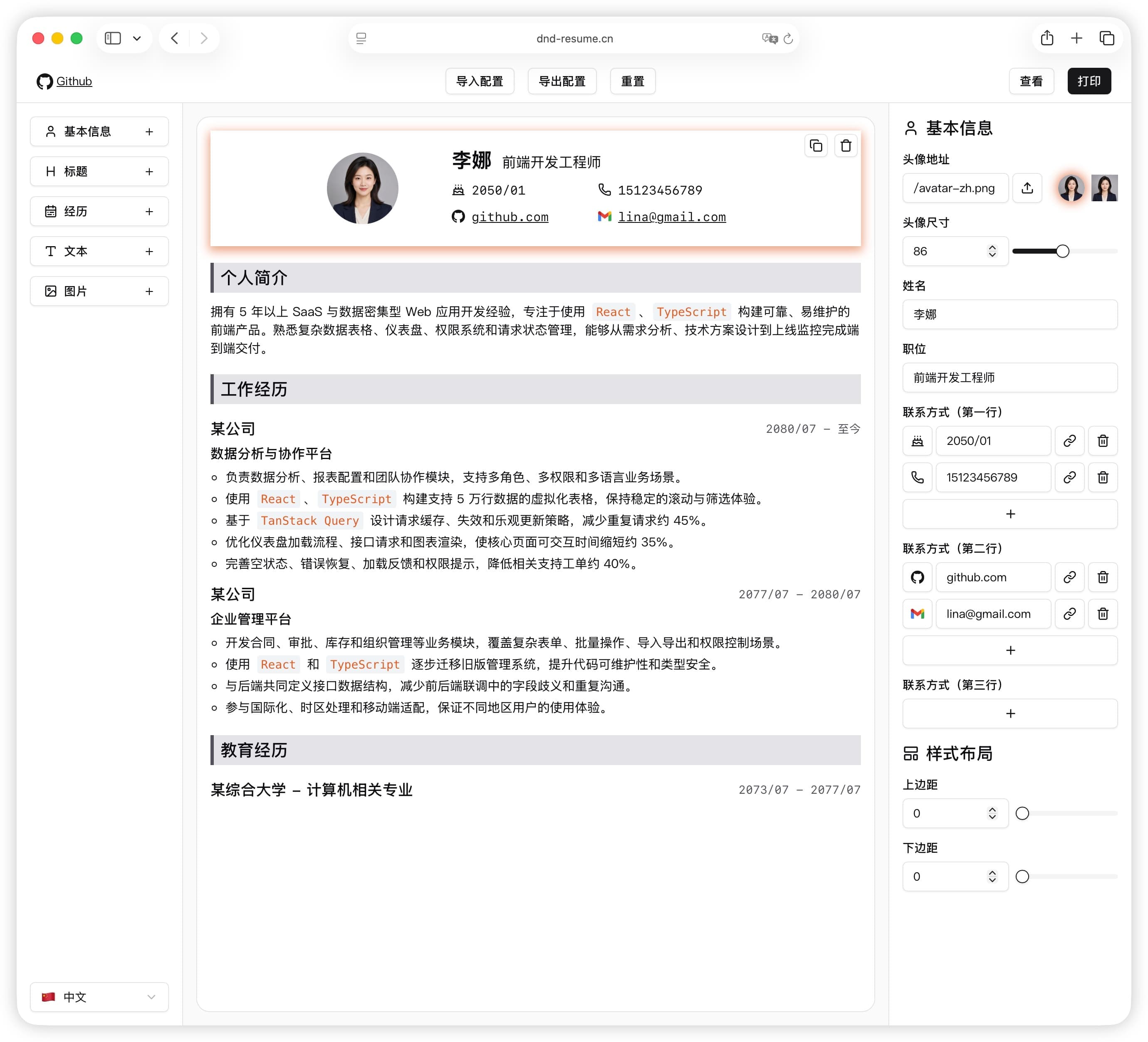
Task: Add a contact to the third row
Action: pyautogui.click(x=1010, y=714)
